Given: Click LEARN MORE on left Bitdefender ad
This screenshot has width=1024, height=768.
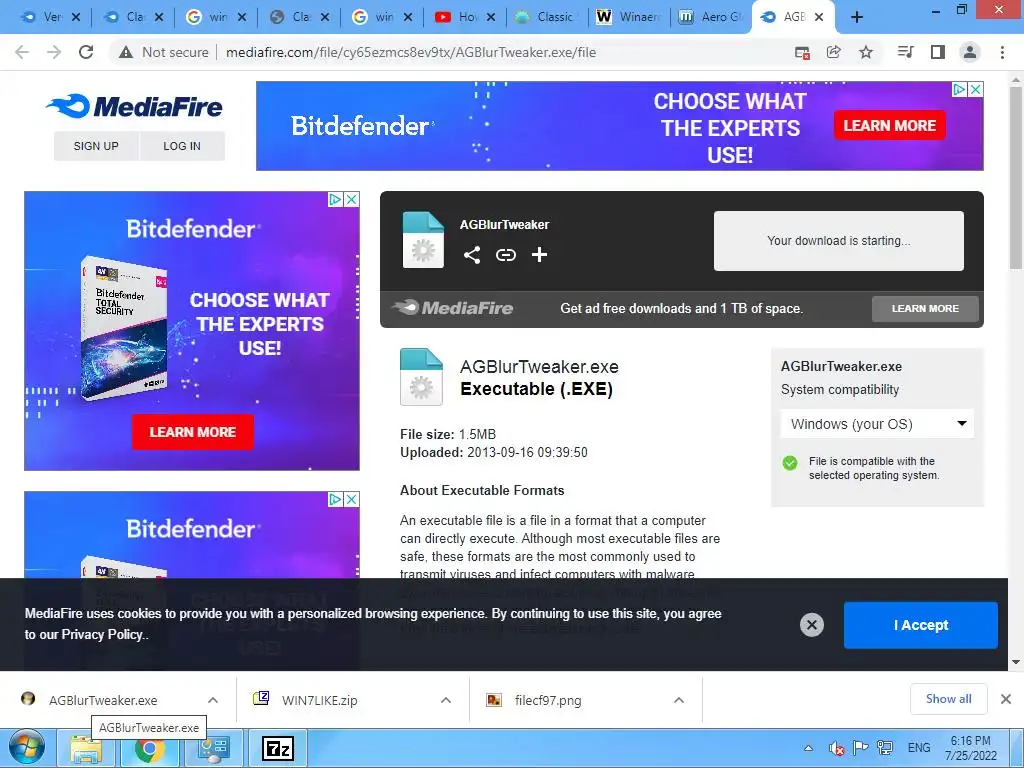Looking at the screenshot, I should point(193,432).
